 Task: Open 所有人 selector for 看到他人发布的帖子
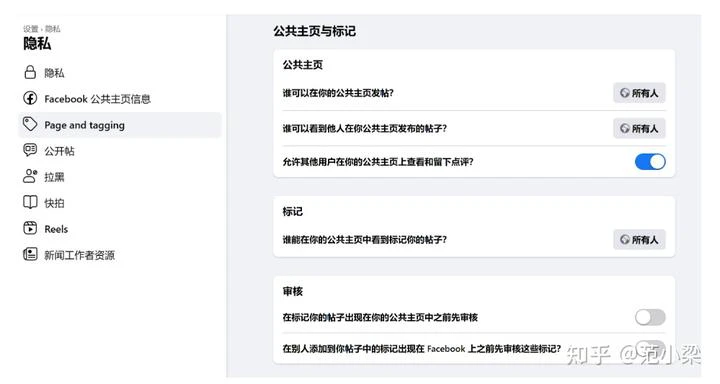(x=639, y=128)
